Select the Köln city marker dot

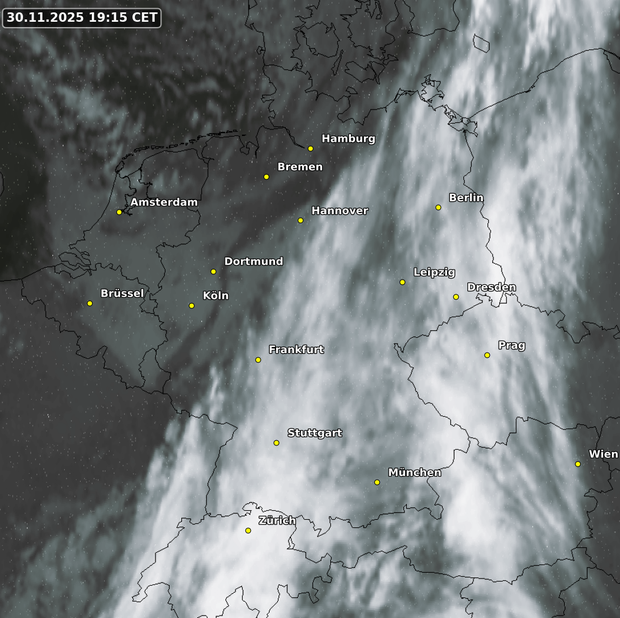[x=191, y=306]
